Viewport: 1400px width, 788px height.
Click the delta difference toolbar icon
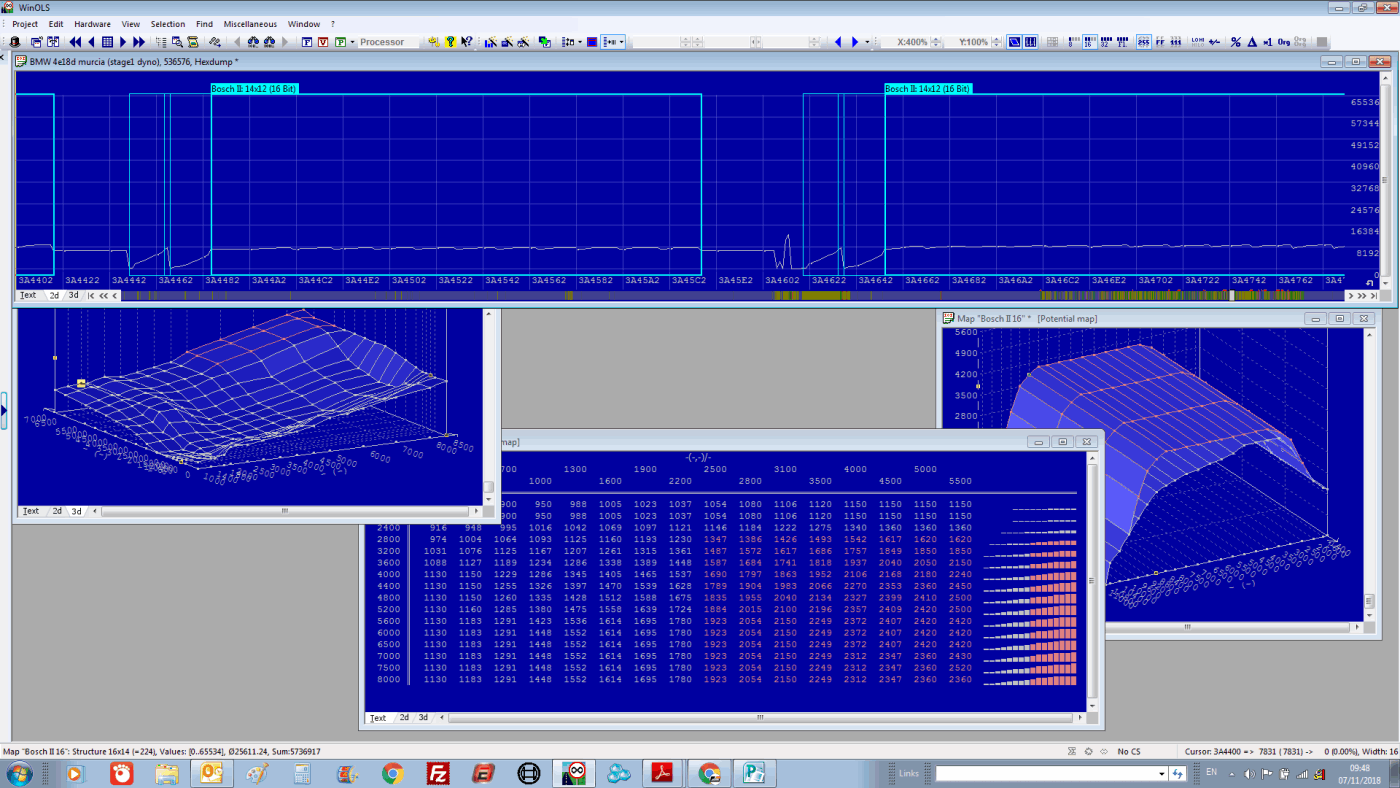pyautogui.click(x=1252, y=42)
